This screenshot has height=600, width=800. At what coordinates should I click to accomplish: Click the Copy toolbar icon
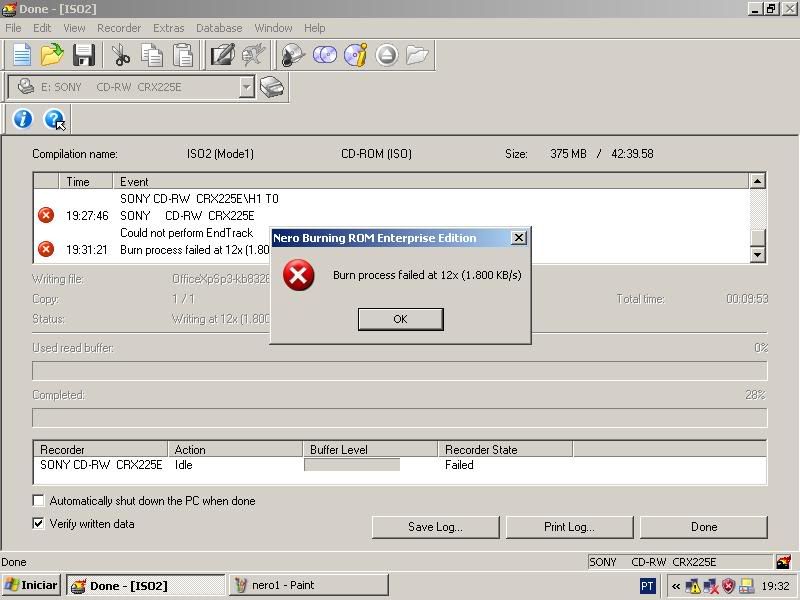(152, 55)
